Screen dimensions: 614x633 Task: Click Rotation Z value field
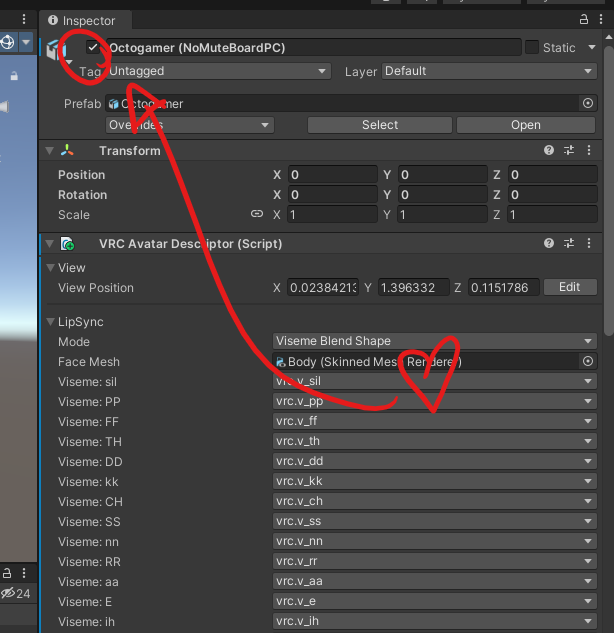click(552, 195)
